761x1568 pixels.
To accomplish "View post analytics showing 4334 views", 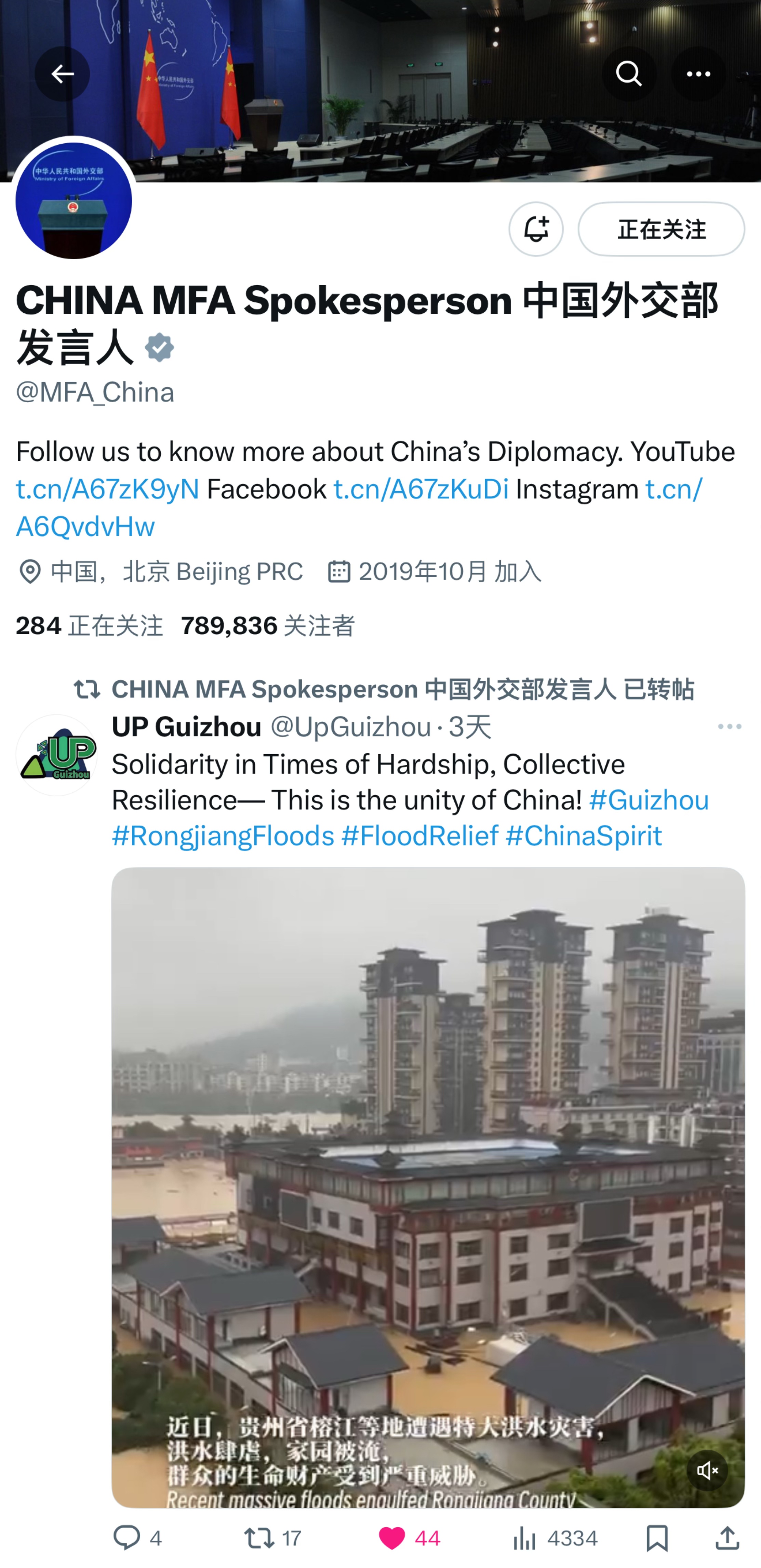I will (x=554, y=1538).
